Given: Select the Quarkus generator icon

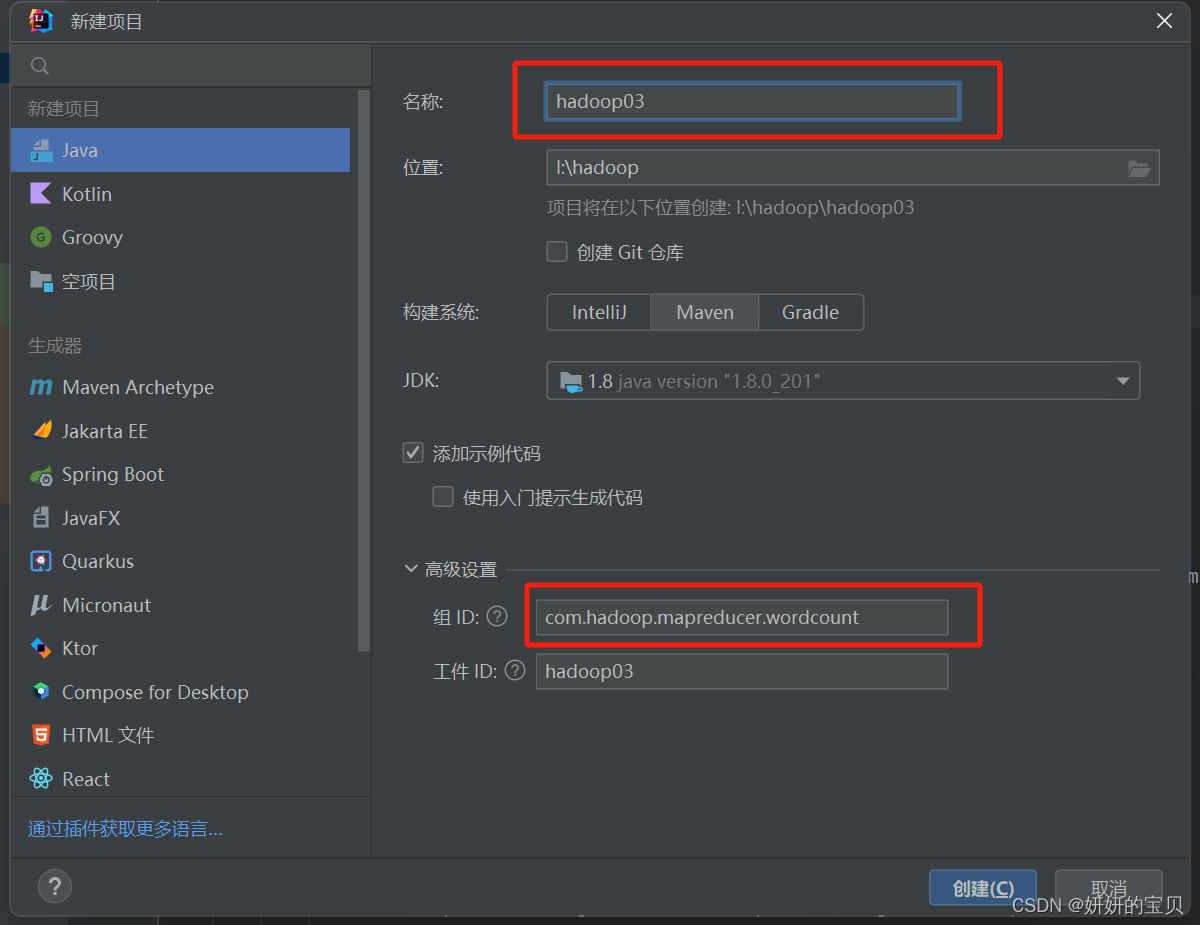Looking at the screenshot, I should [x=41, y=562].
